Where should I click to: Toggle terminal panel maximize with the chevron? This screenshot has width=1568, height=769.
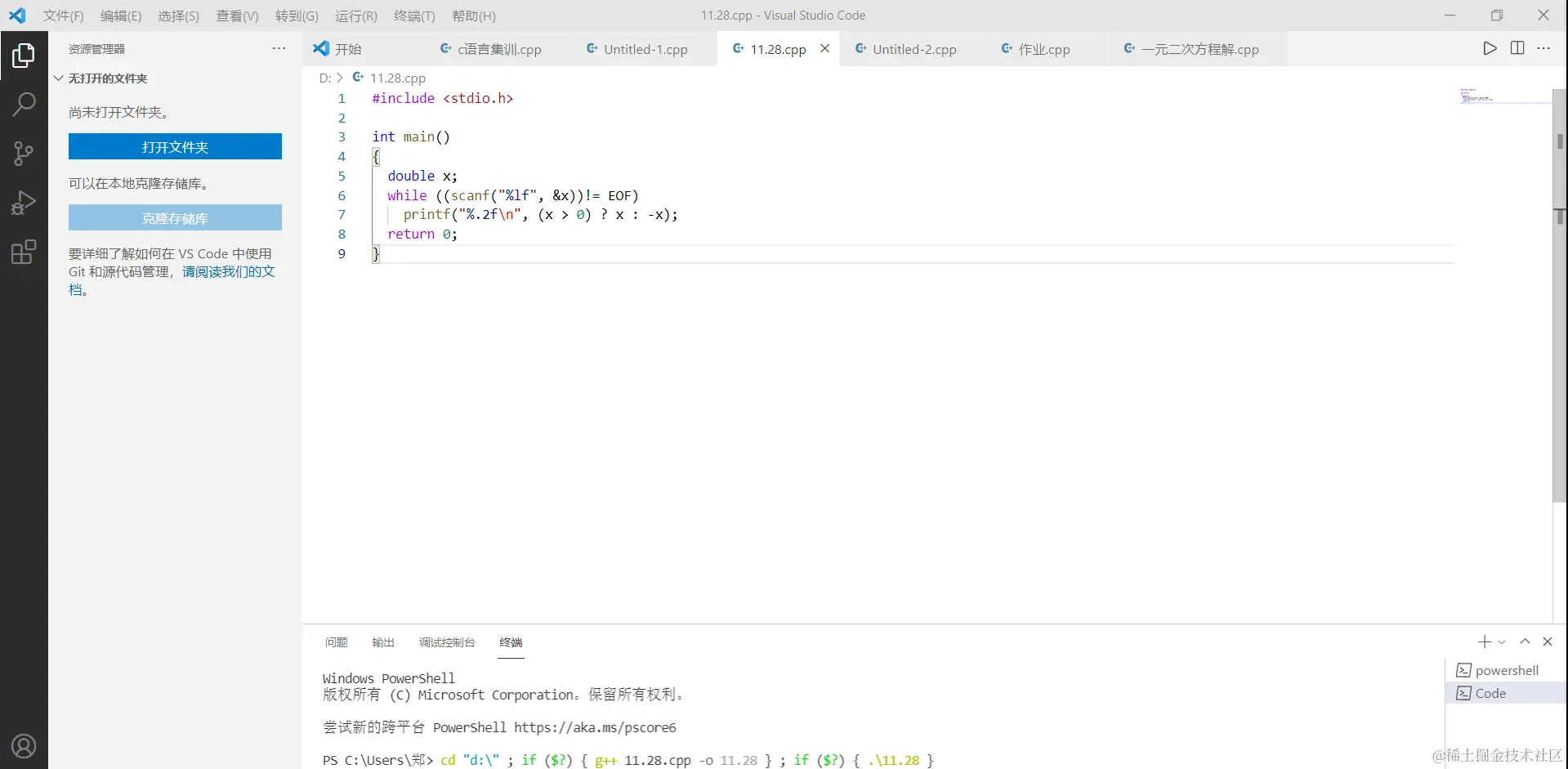1525,642
